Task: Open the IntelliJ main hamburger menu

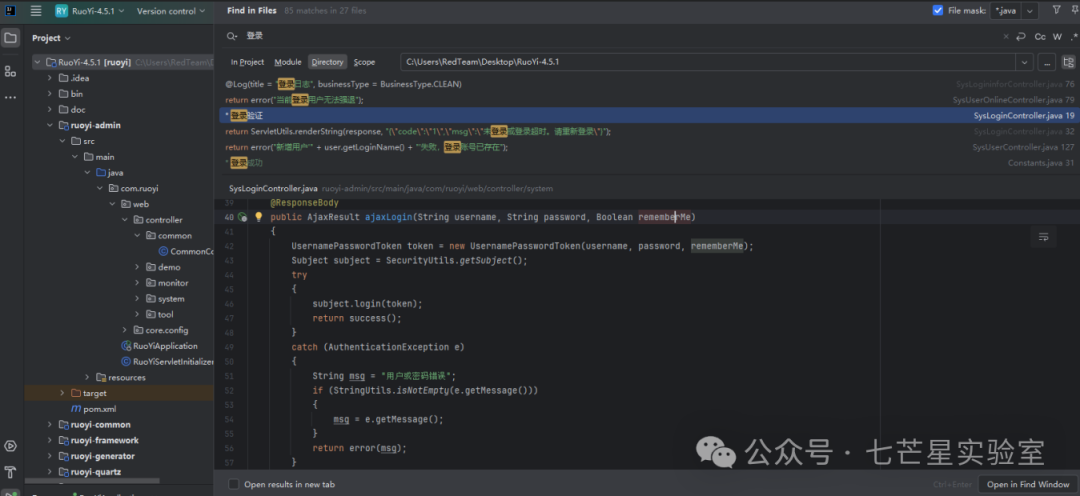Action: coord(37,11)
